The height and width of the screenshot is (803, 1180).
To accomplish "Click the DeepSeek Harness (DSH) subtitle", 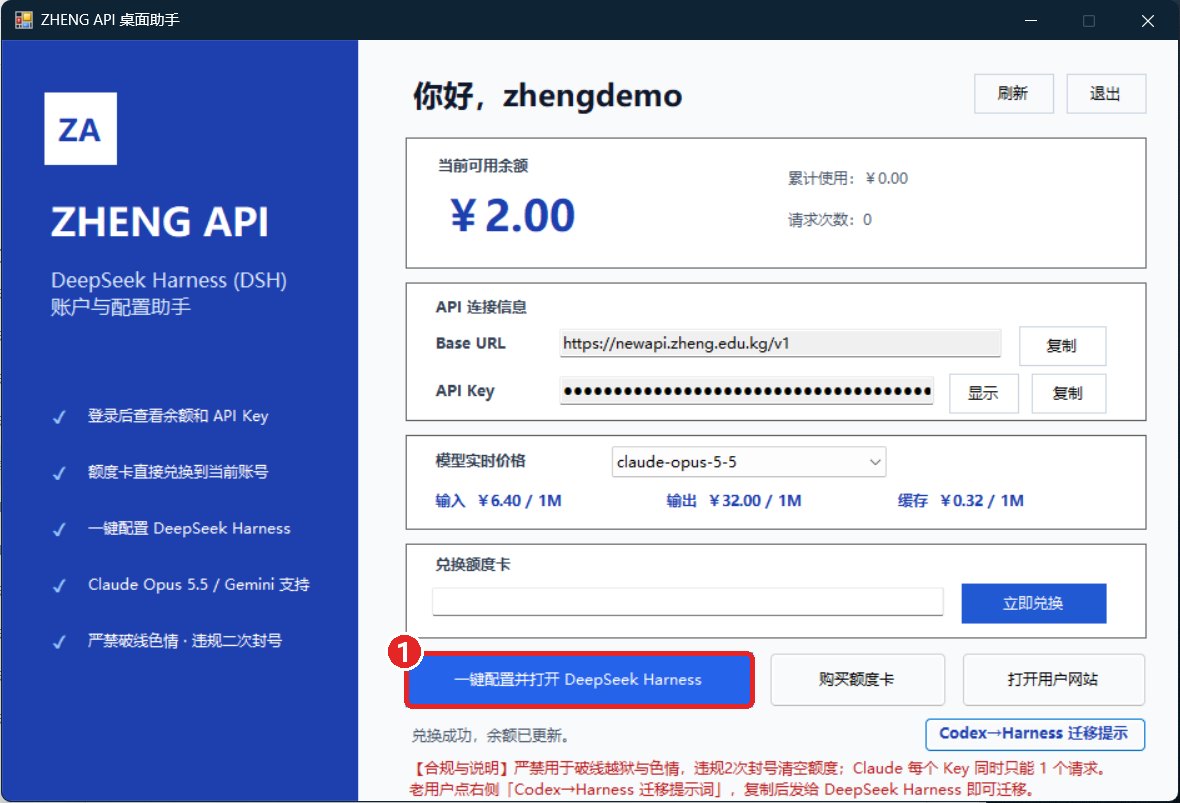I will pyautogui.click(x=169, y=281).
